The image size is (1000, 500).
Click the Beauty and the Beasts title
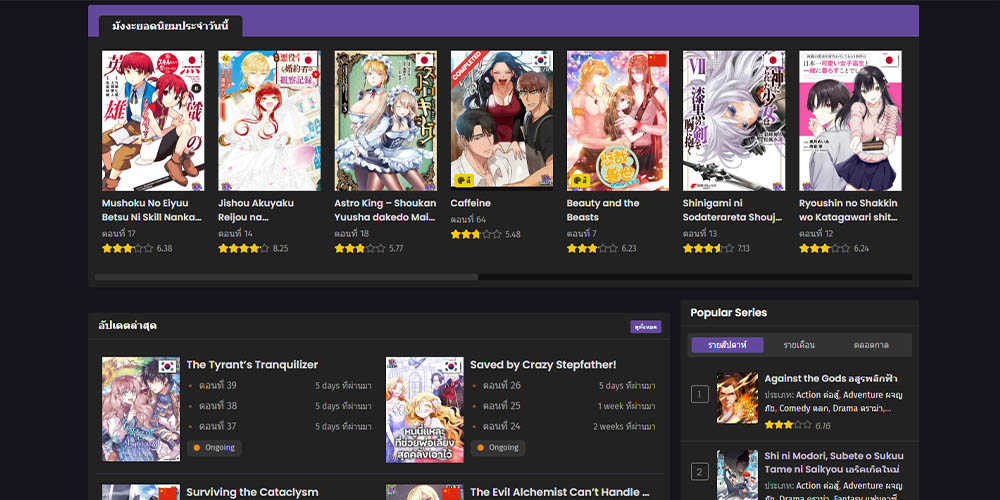coord(603,210)
